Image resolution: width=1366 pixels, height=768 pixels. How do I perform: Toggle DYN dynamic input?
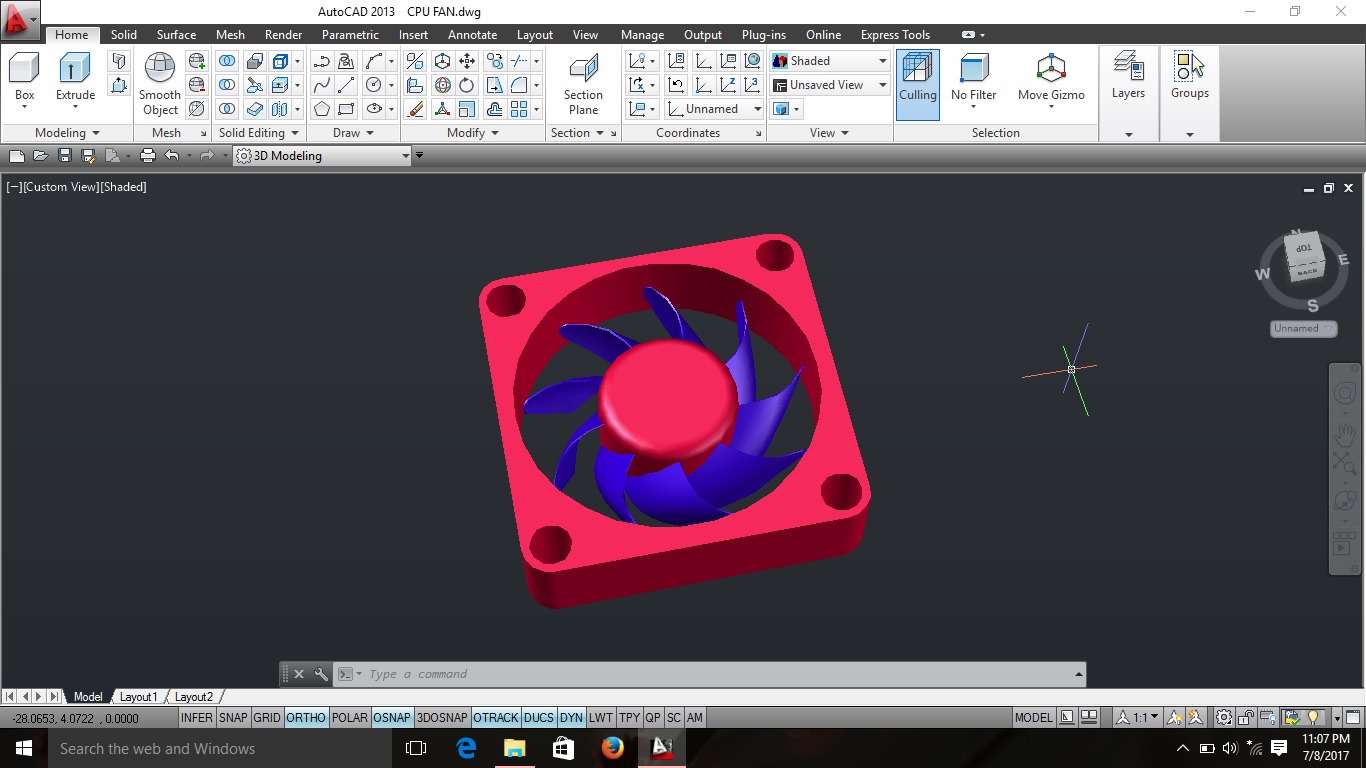point(571,717)
